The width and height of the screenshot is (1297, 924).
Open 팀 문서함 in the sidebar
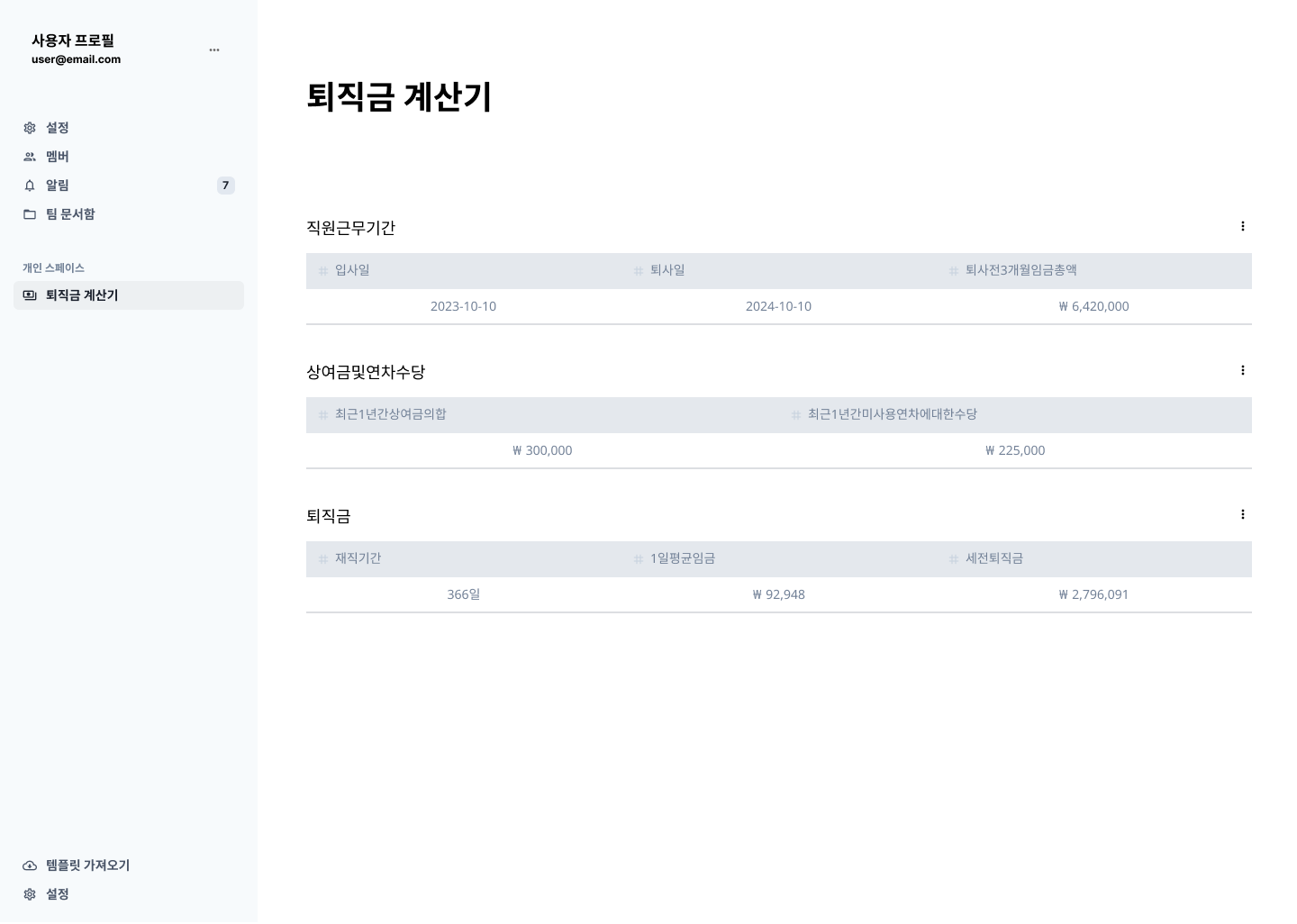(x=129, y=214)
